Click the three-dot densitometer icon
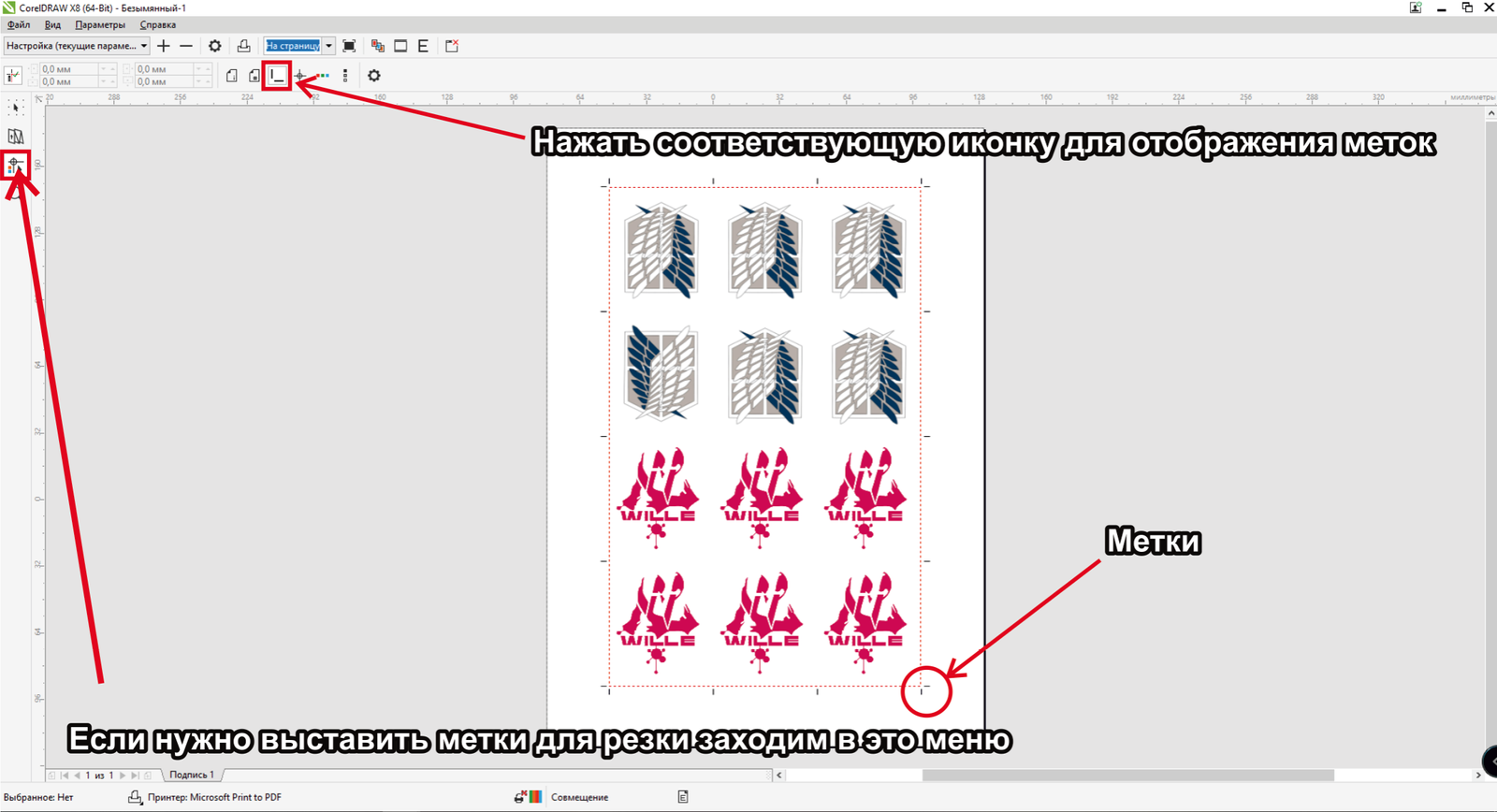 pyautogui.click(x=345, y=76)
